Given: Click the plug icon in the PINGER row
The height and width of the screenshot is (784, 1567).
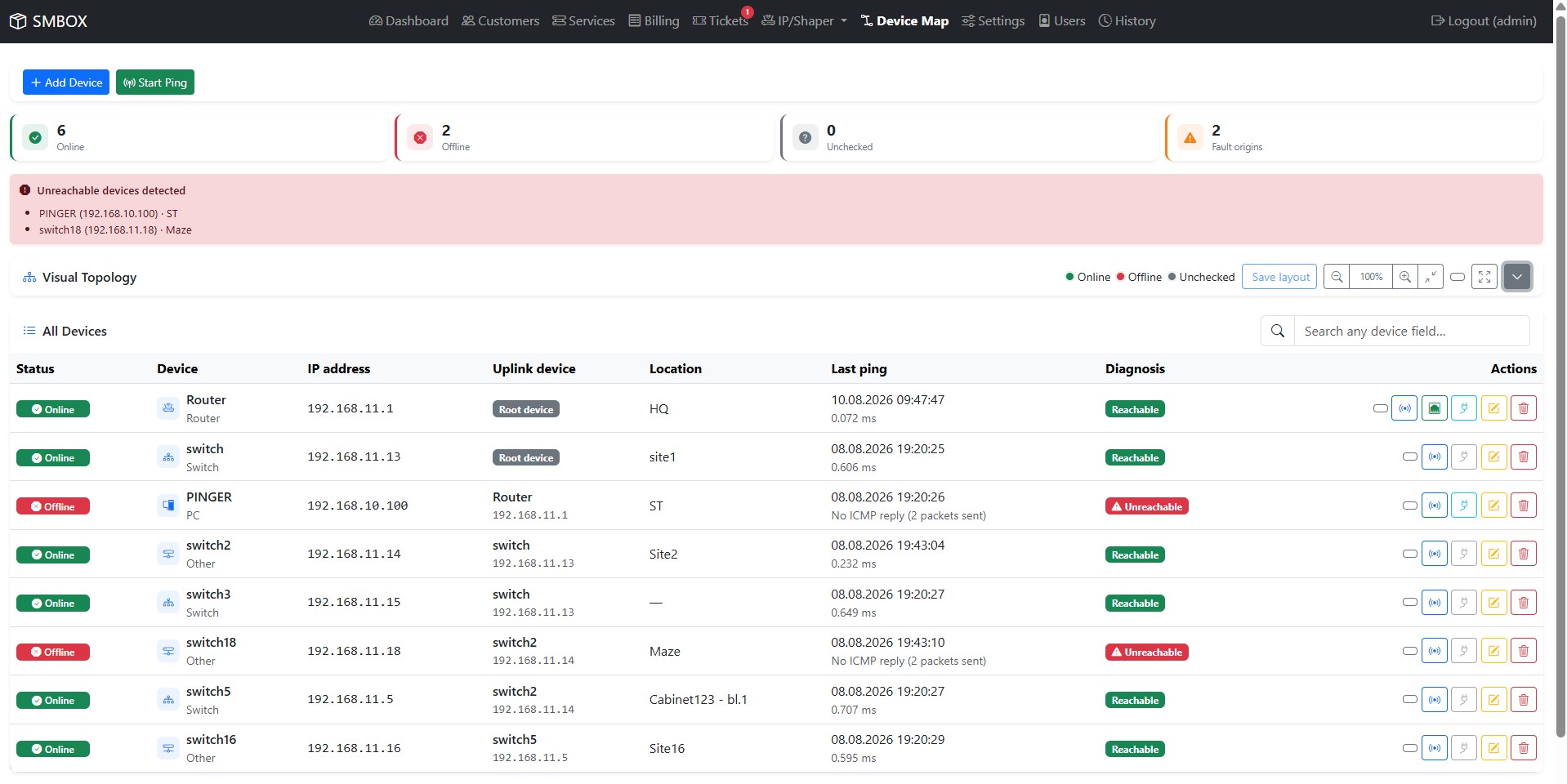Looking at the screenshot, I should [1464, 506].
